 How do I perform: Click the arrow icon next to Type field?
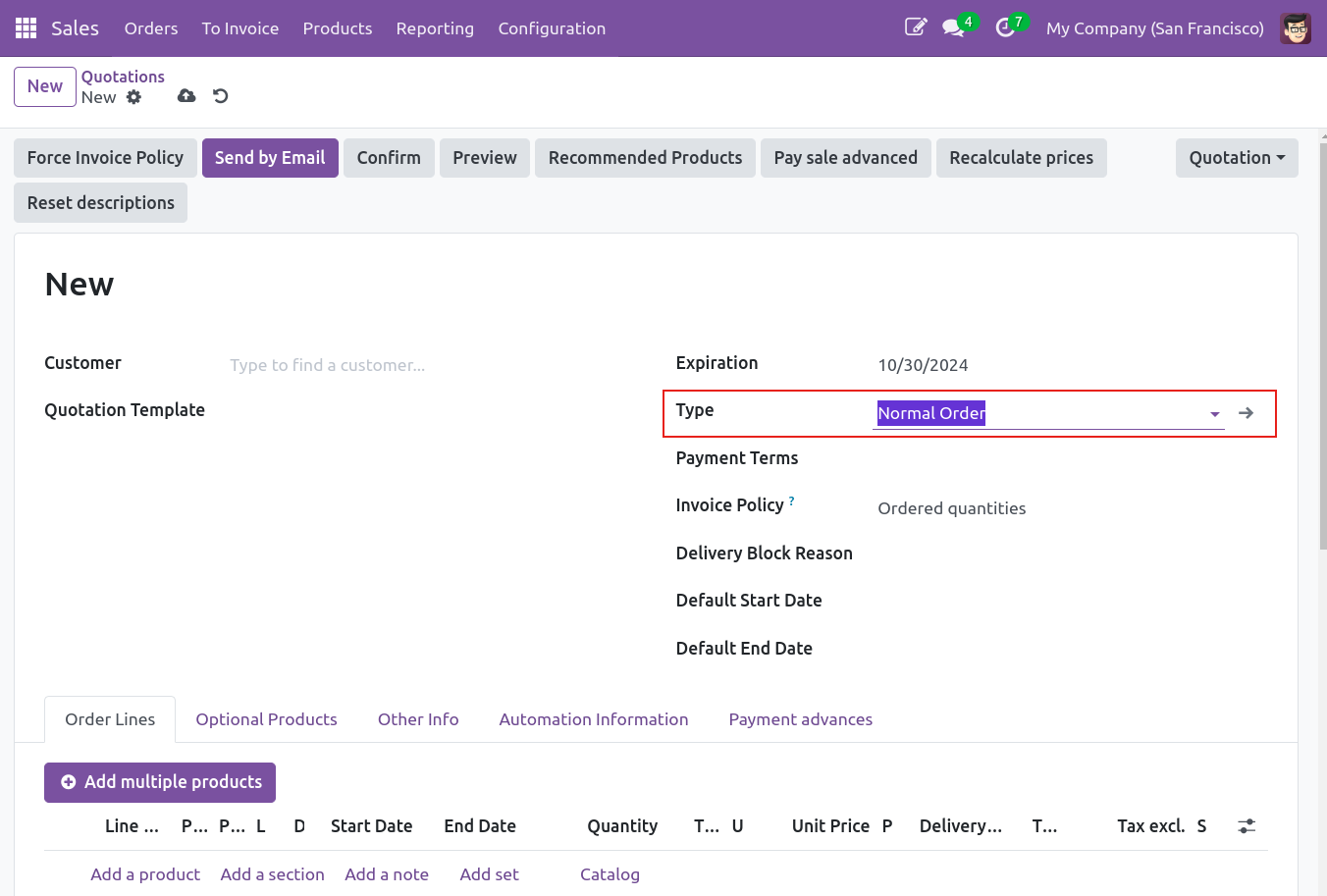1247,413
